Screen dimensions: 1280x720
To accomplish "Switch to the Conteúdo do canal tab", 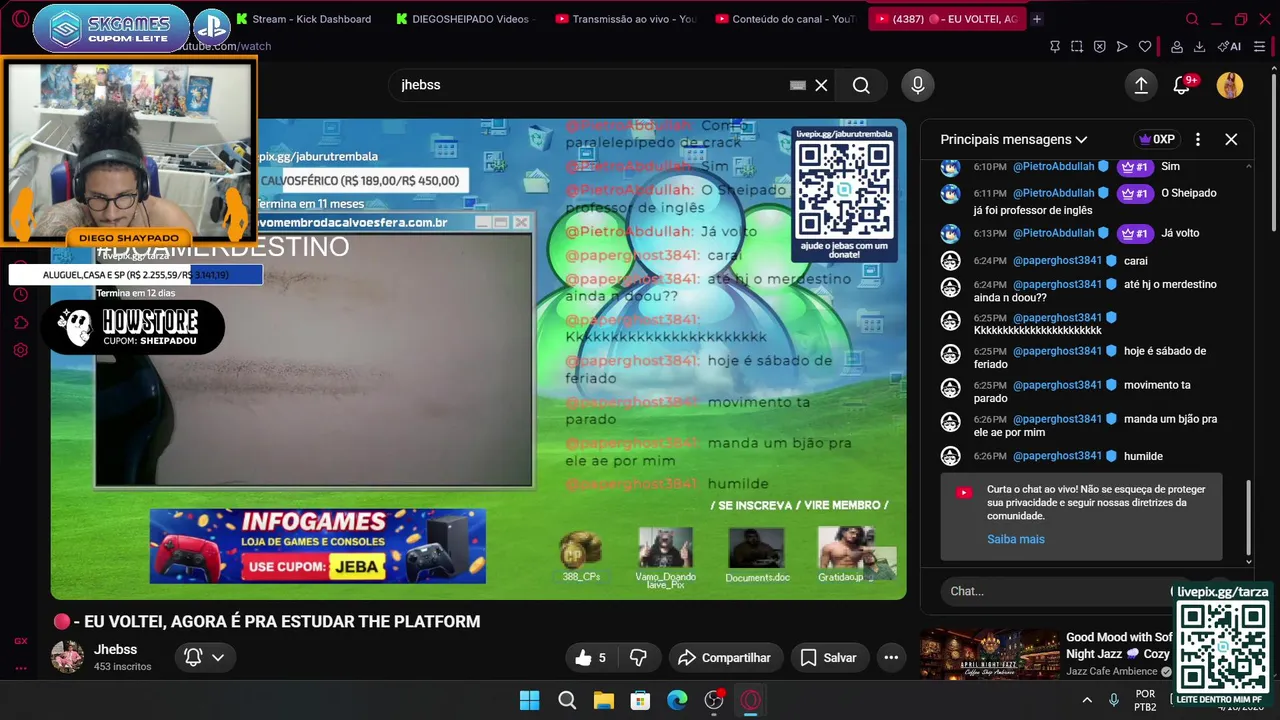I will [786, 19].
